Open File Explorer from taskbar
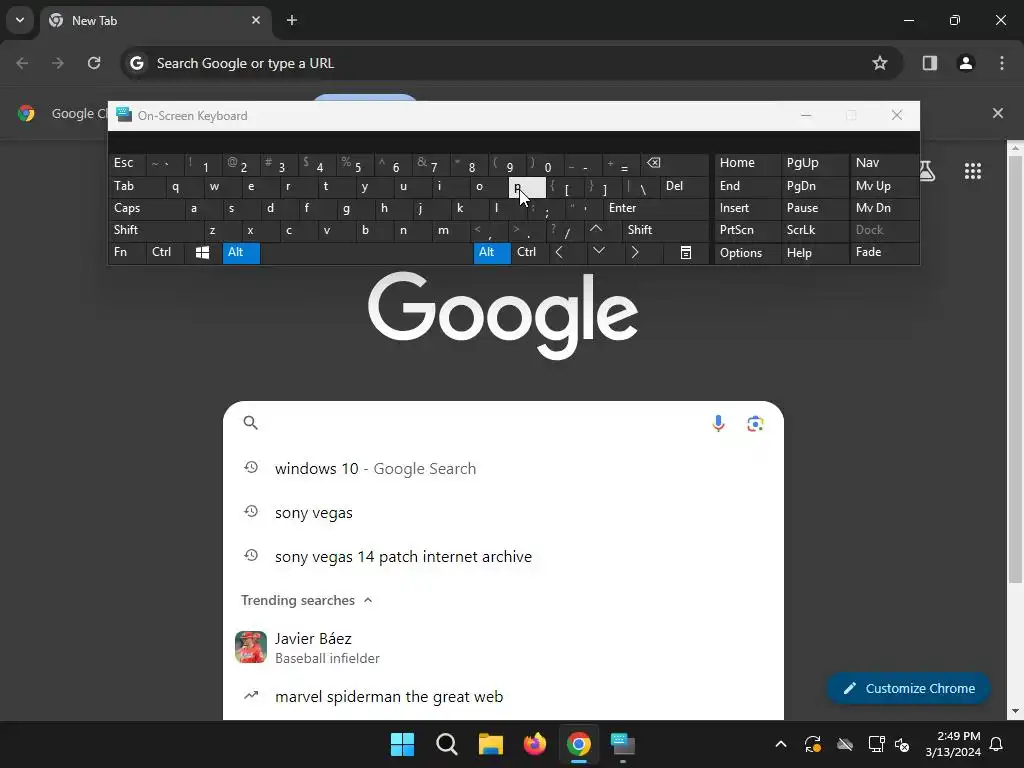1024x768 pixels. pos(490,744)
